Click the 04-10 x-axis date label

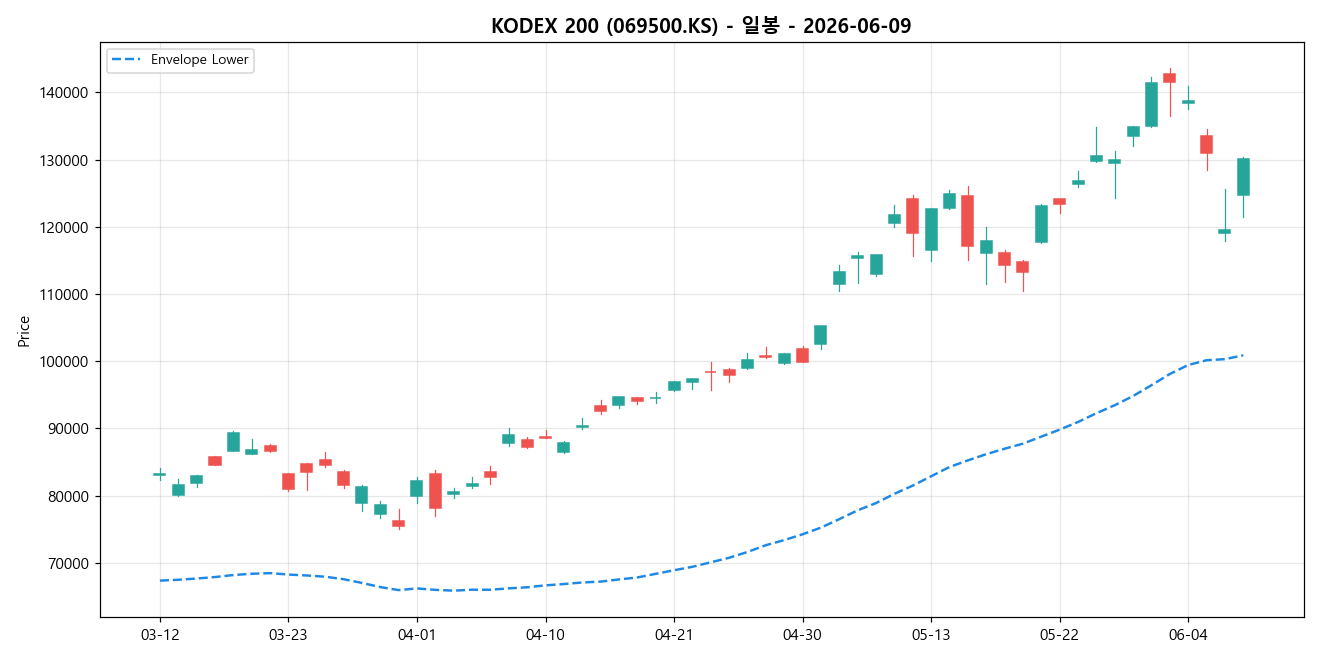pos(545,633)
